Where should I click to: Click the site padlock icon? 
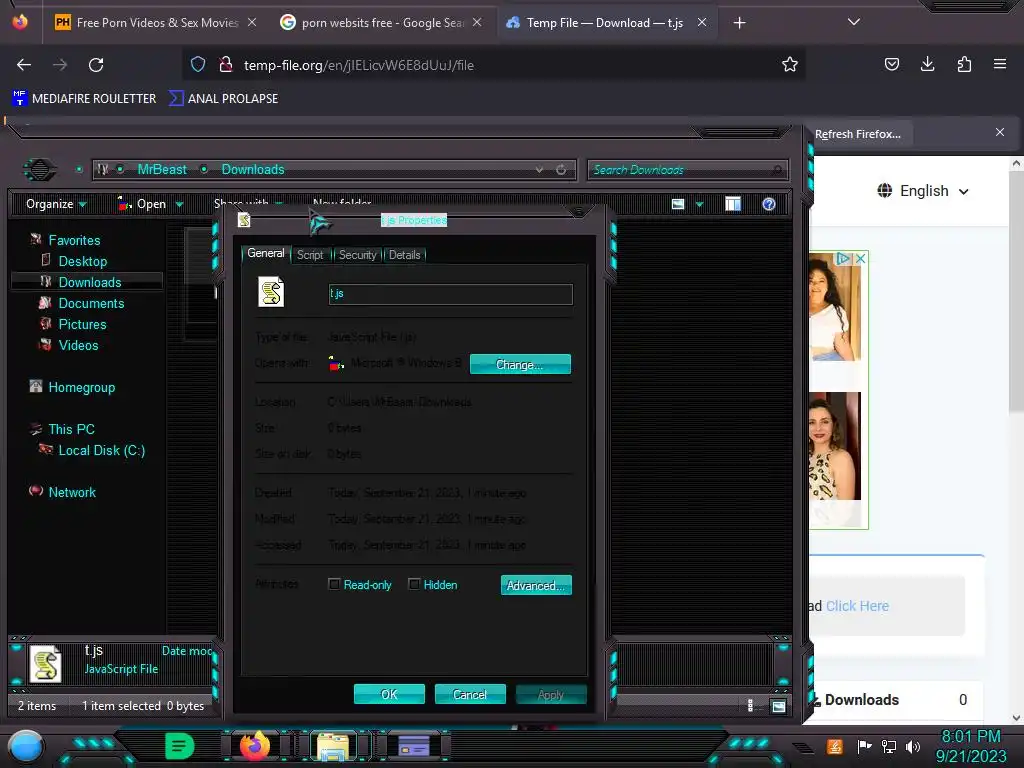pyautogui.click(x=226, y=65)
